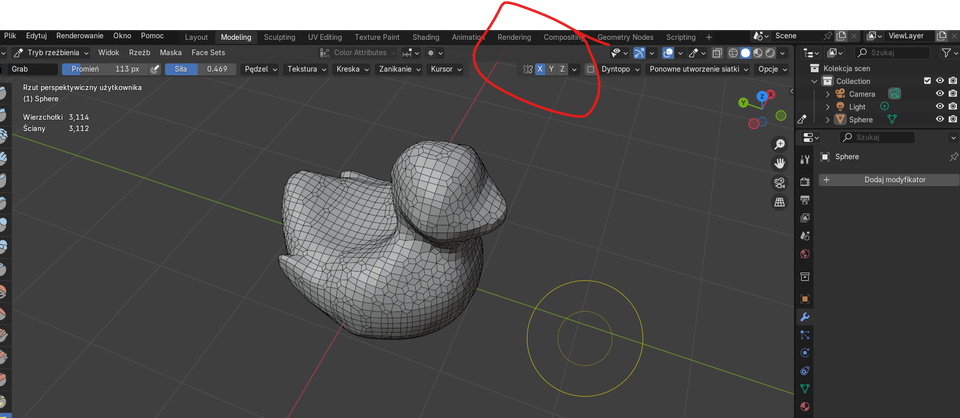Open the Modifiers wrench tab icon

805,317
